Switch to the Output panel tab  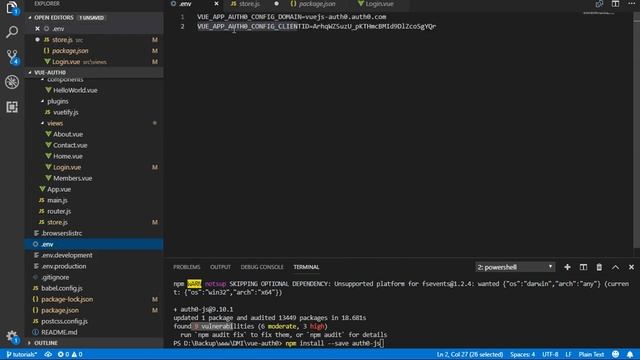click(220, 267)
